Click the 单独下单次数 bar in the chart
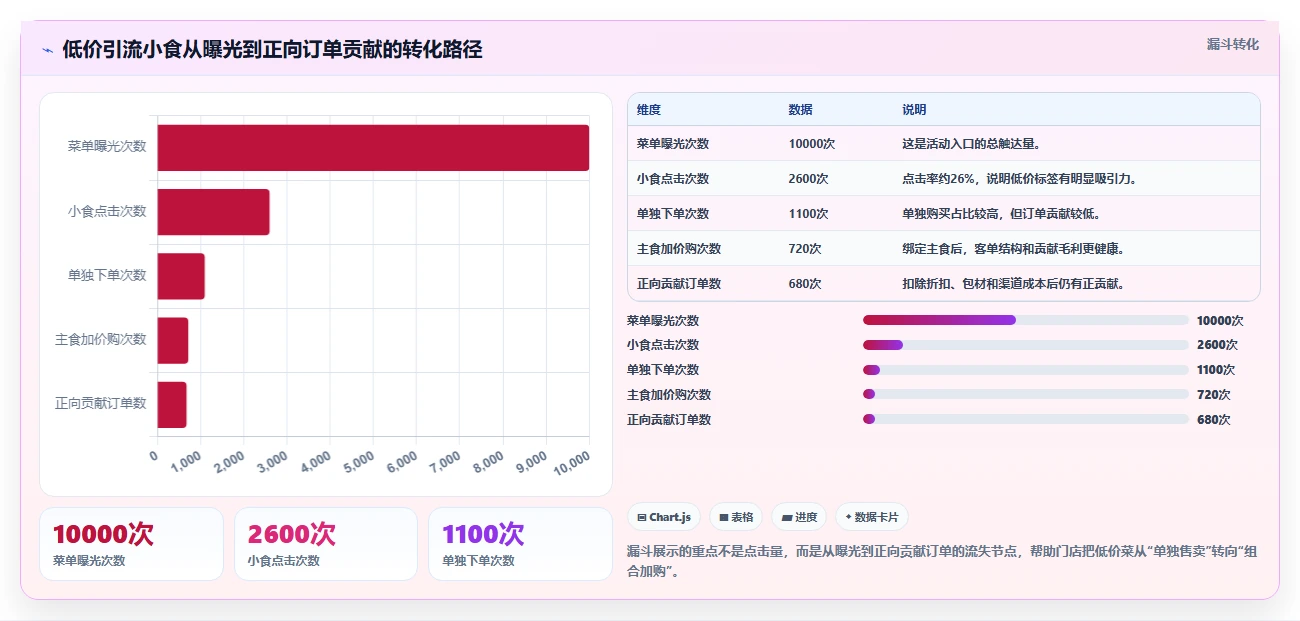The image size is (1300, 621). (x=181, y=276)
